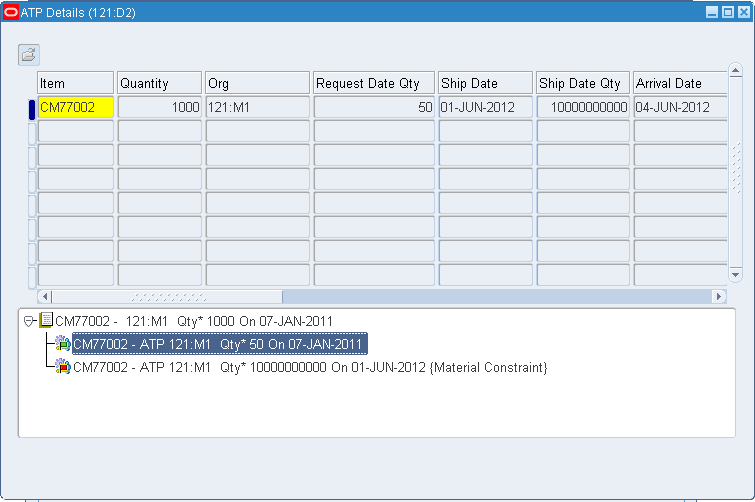This screenshot has width=755, height=502.
Task: Click Ship Date Qty field 10000000000
Action: coord(583,107)
